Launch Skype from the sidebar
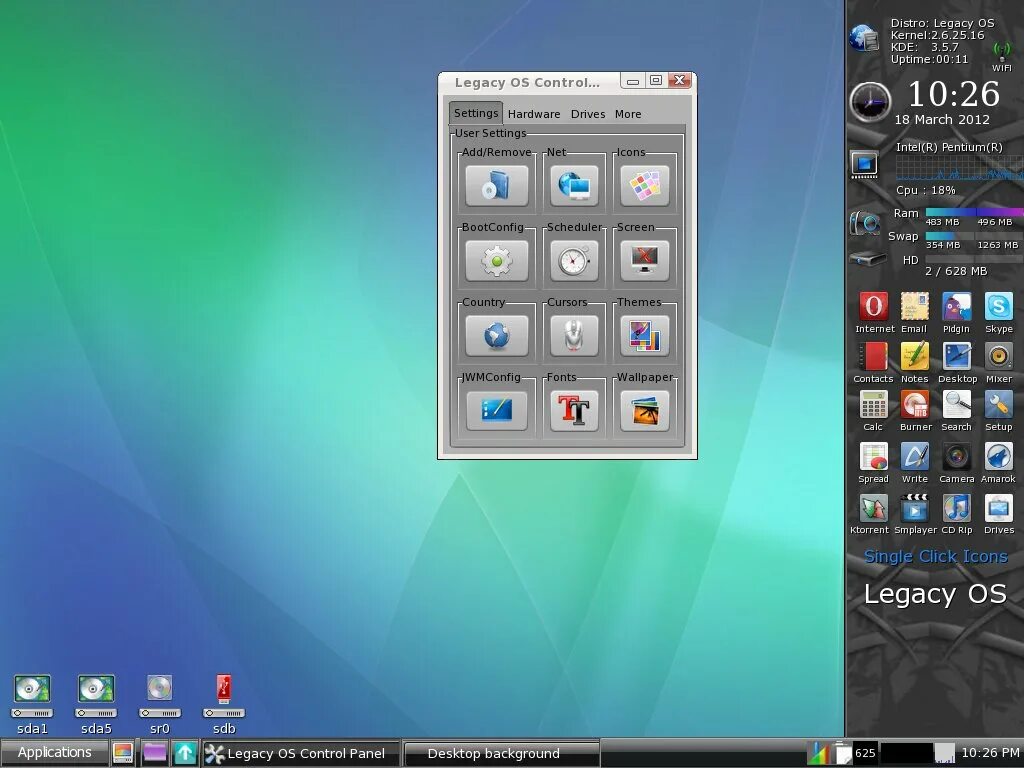The image size is (1024, 768). (x=999, y=306)
